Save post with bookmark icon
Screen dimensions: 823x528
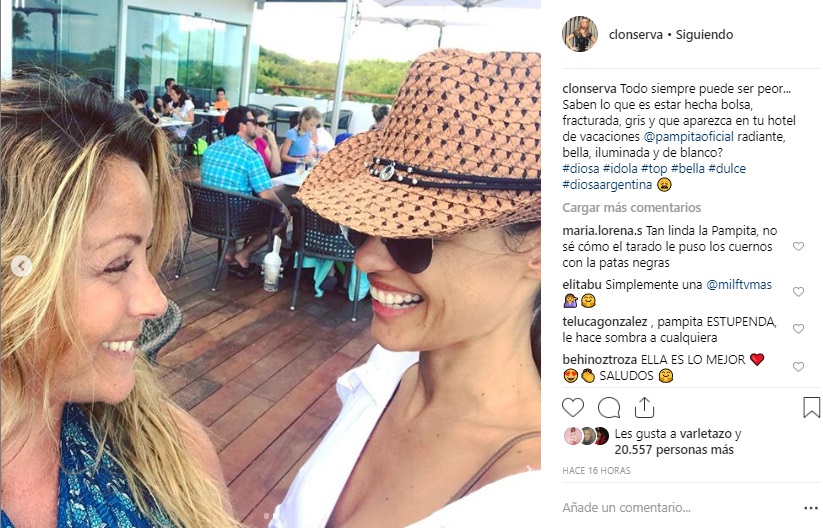(x=811, y=407)
